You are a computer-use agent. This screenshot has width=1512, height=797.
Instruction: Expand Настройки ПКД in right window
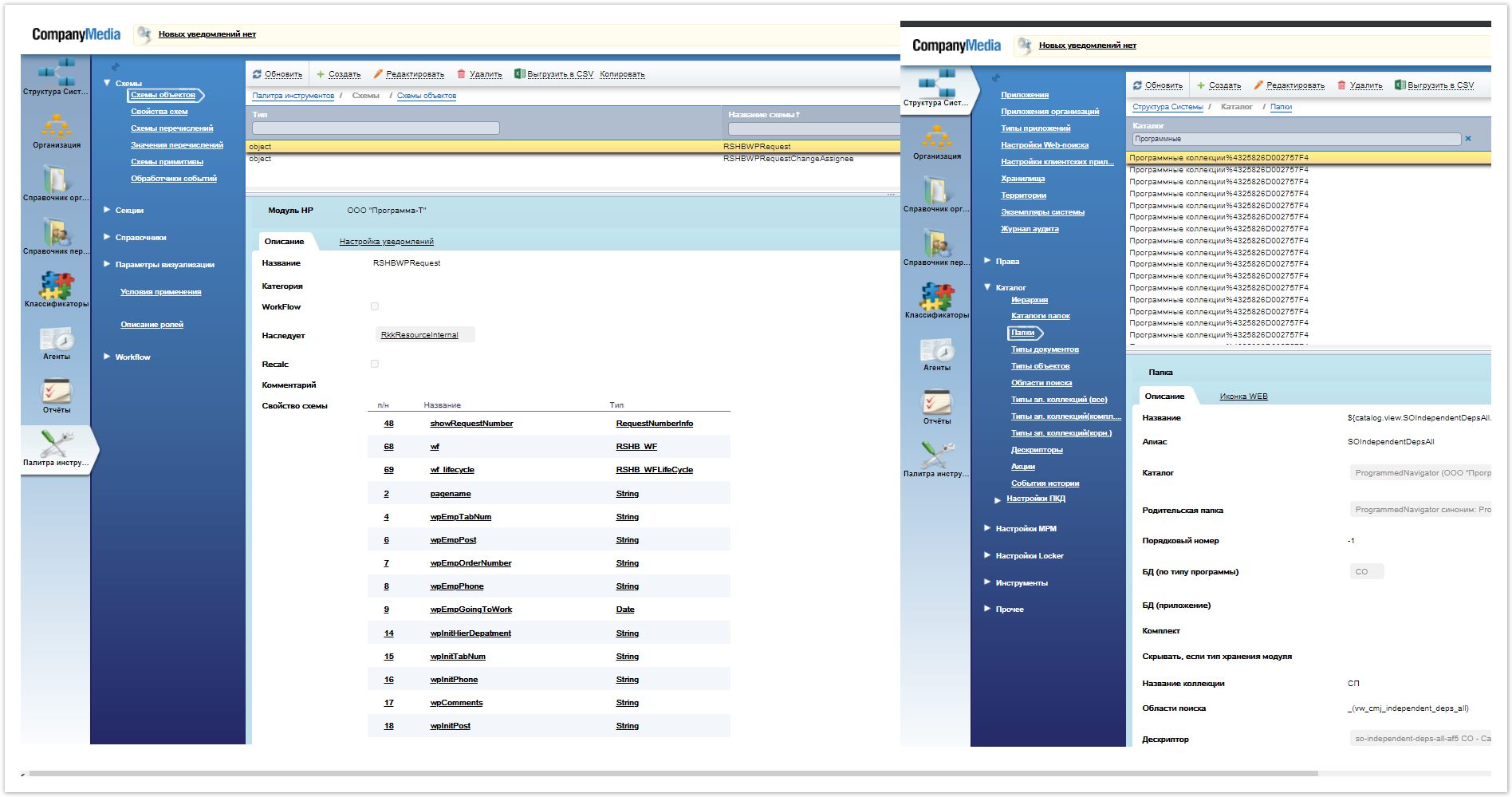click(998, 500)
